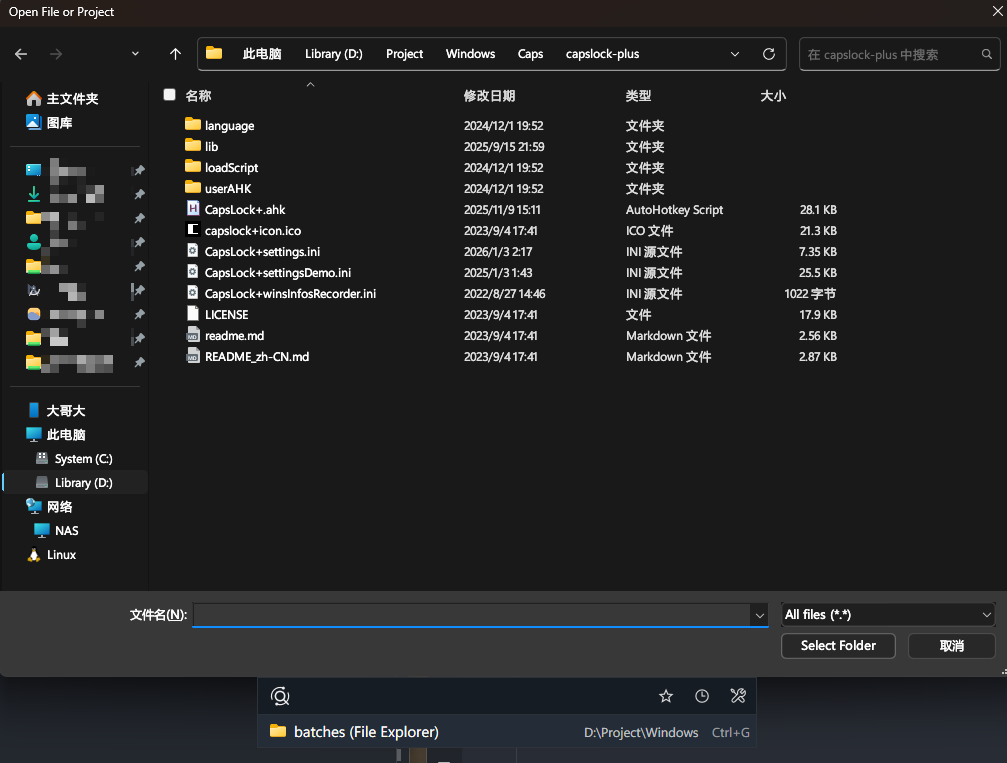Select System (C:) drive in sidebar
Screen dimensions: 1007x763
coord(83,459)
